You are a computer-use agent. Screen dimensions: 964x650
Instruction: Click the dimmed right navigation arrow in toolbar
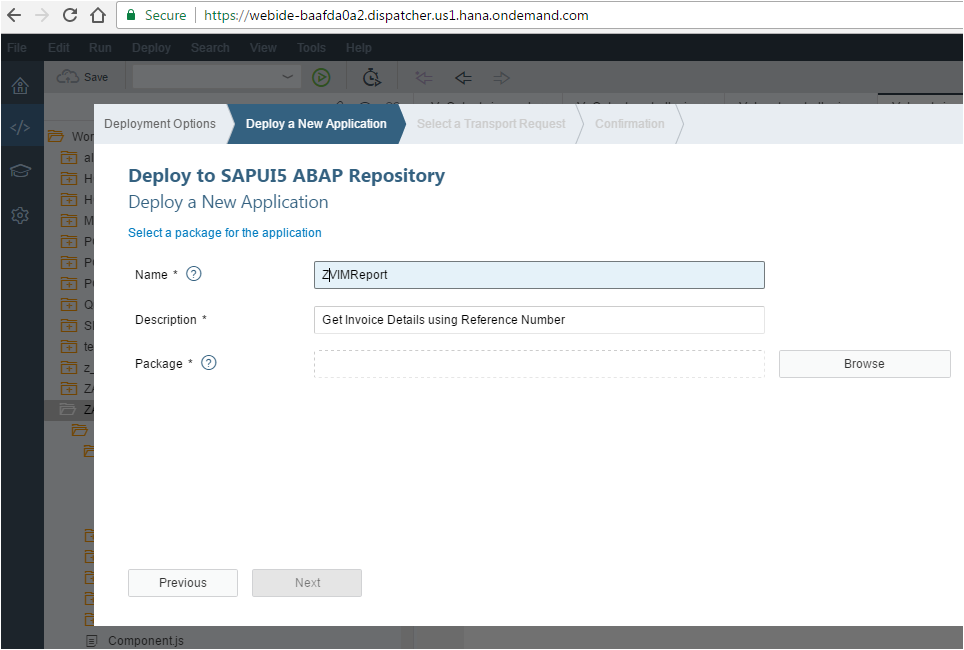tap(502, 77)
